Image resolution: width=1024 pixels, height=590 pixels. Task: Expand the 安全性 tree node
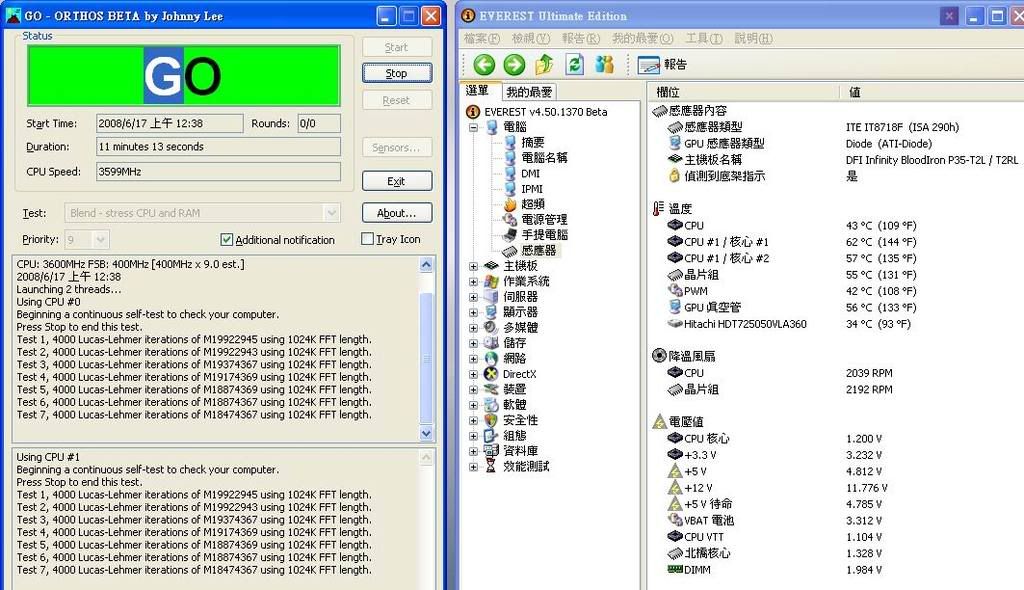tap(473, 420)
